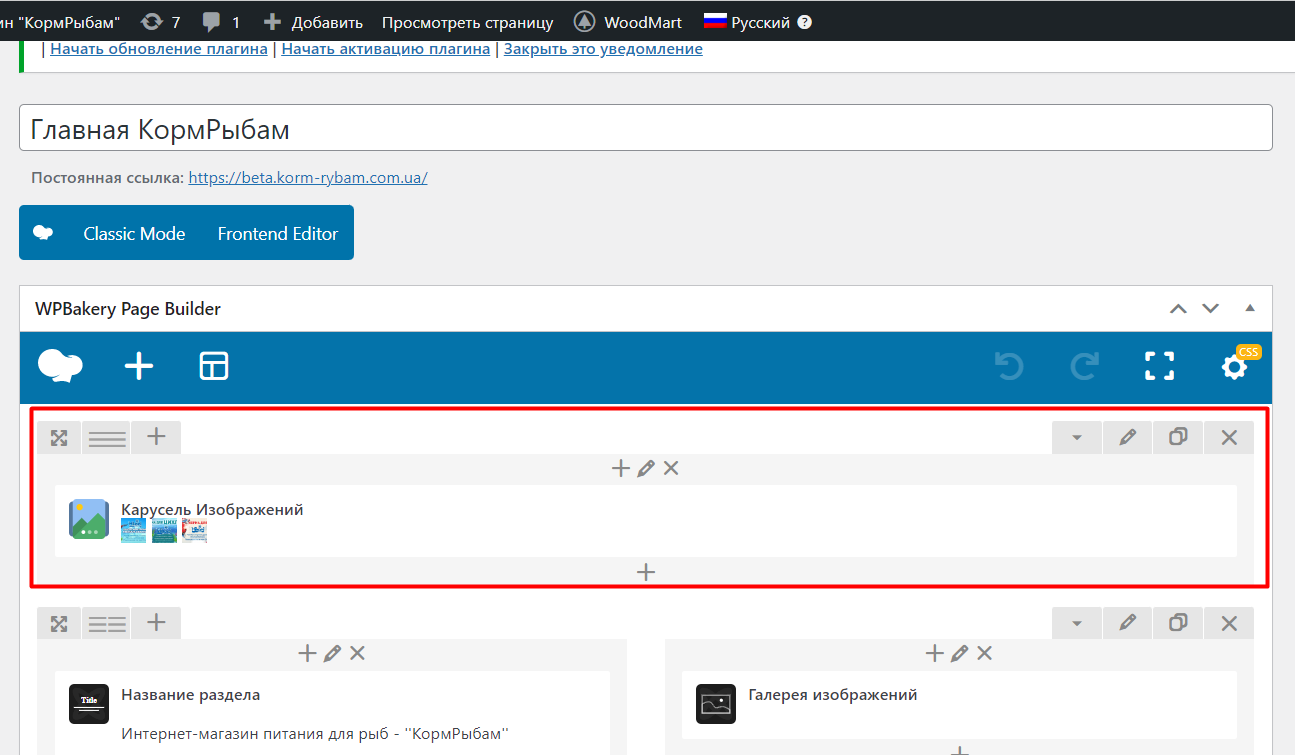Undo the last builder change

tap(1009, 367)
